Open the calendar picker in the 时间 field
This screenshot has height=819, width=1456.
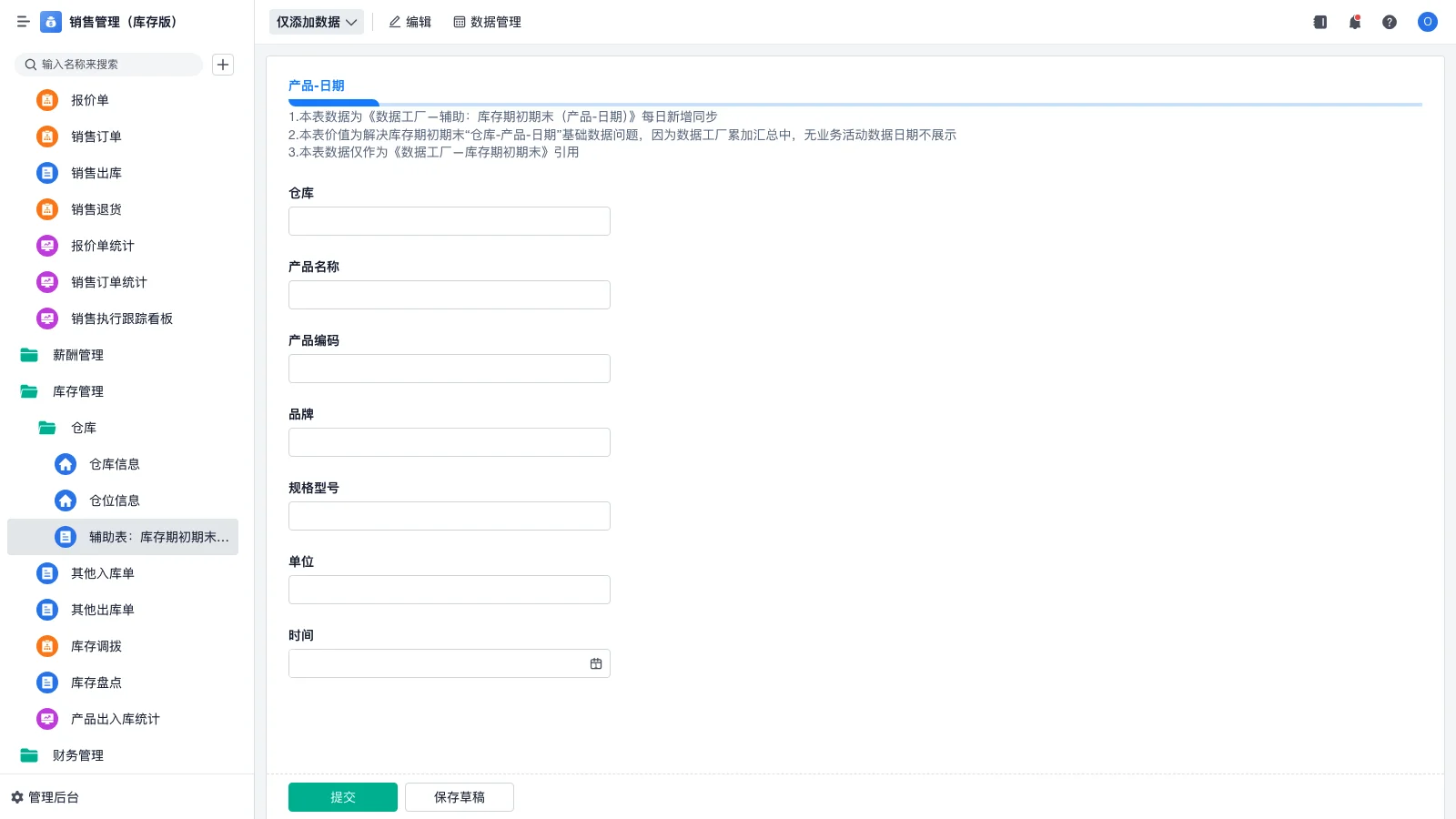tap(597, 663)
